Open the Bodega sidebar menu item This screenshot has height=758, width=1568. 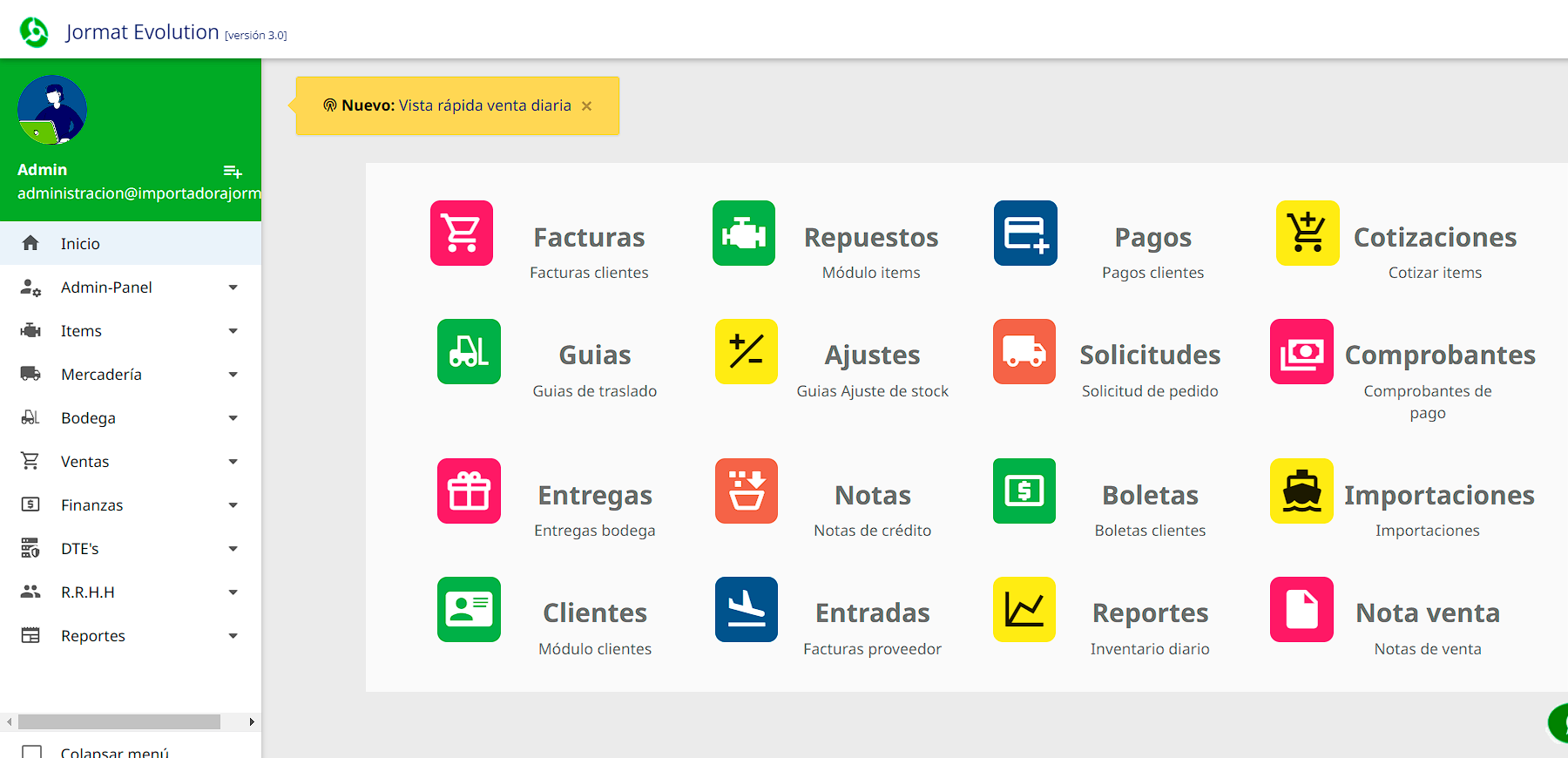coord(88,418)
